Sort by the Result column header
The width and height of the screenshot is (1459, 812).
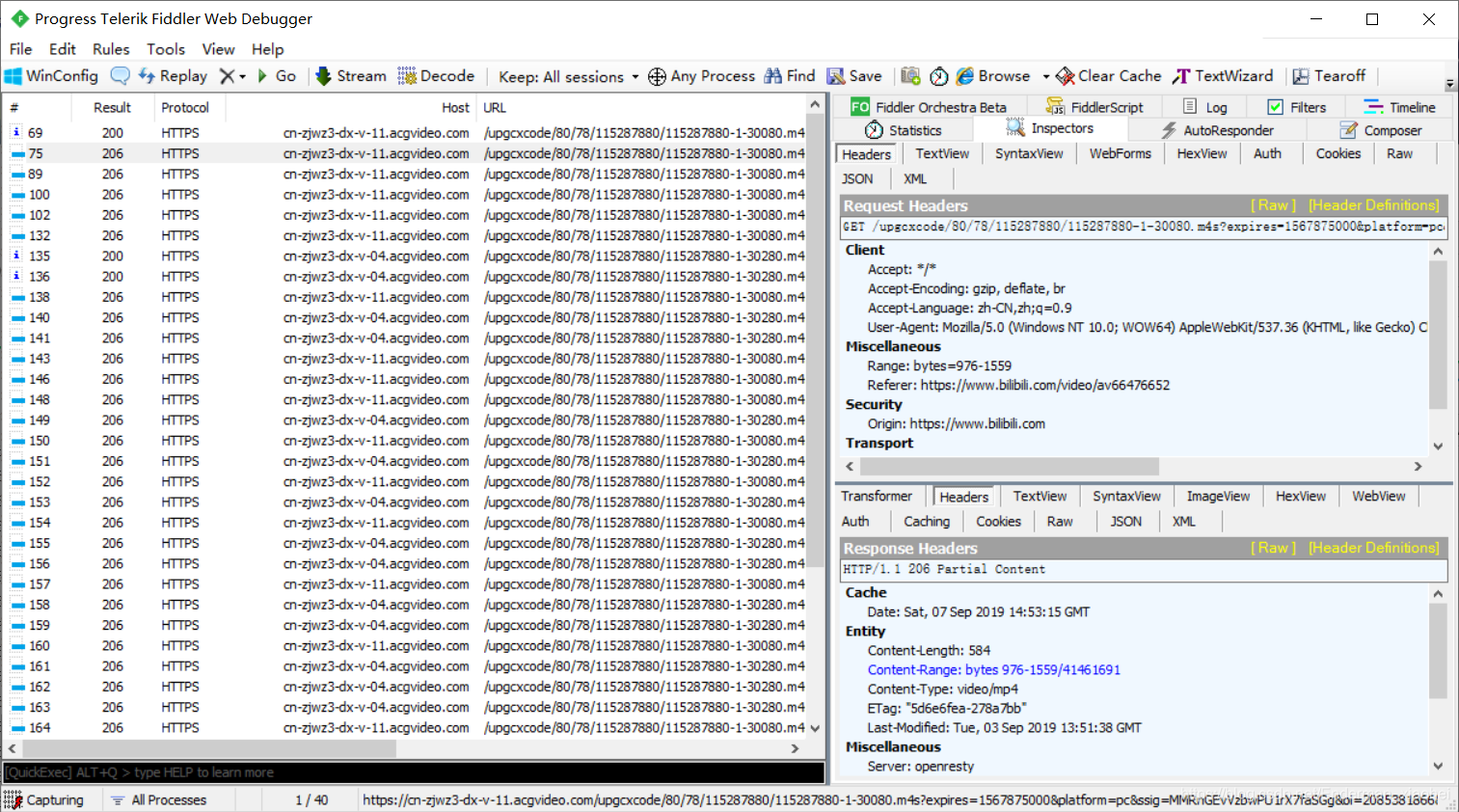112,108
